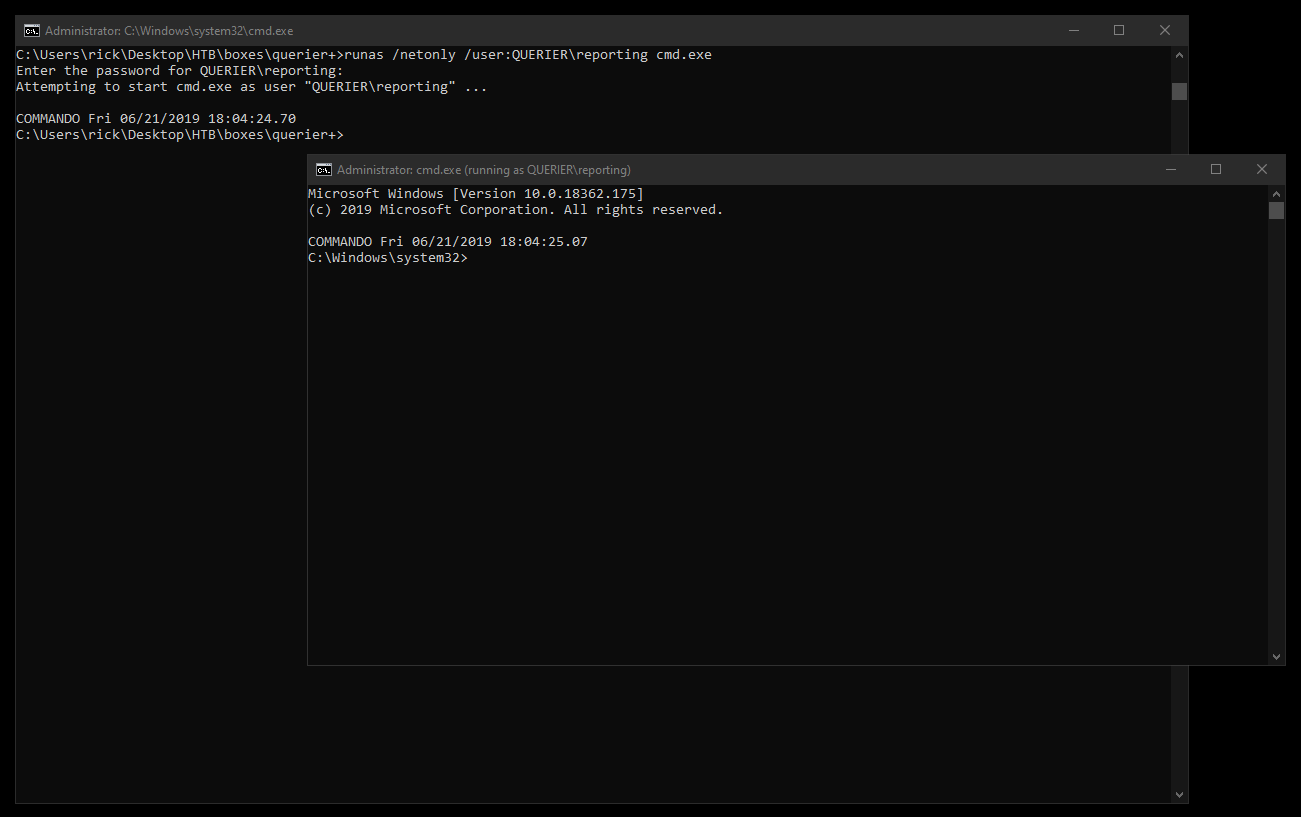
Task: Minimize the QUERIER\reporting cmd window
Action: (1170, 170)
